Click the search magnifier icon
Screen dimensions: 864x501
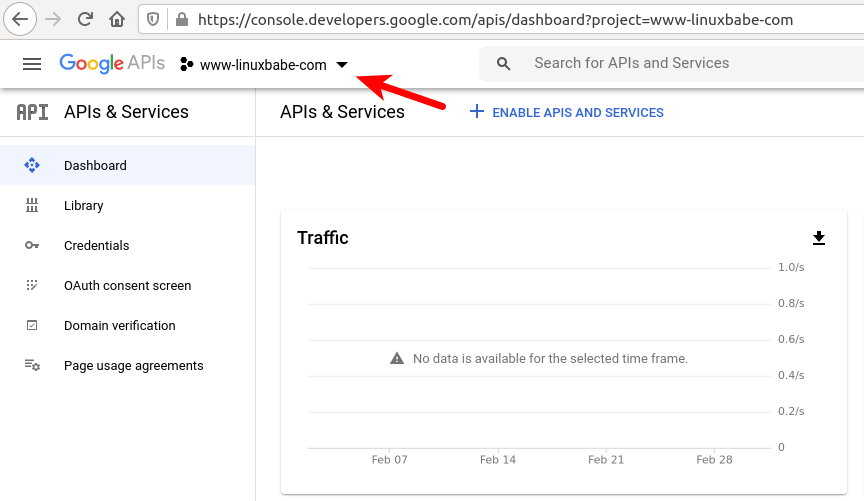(504, 64)
